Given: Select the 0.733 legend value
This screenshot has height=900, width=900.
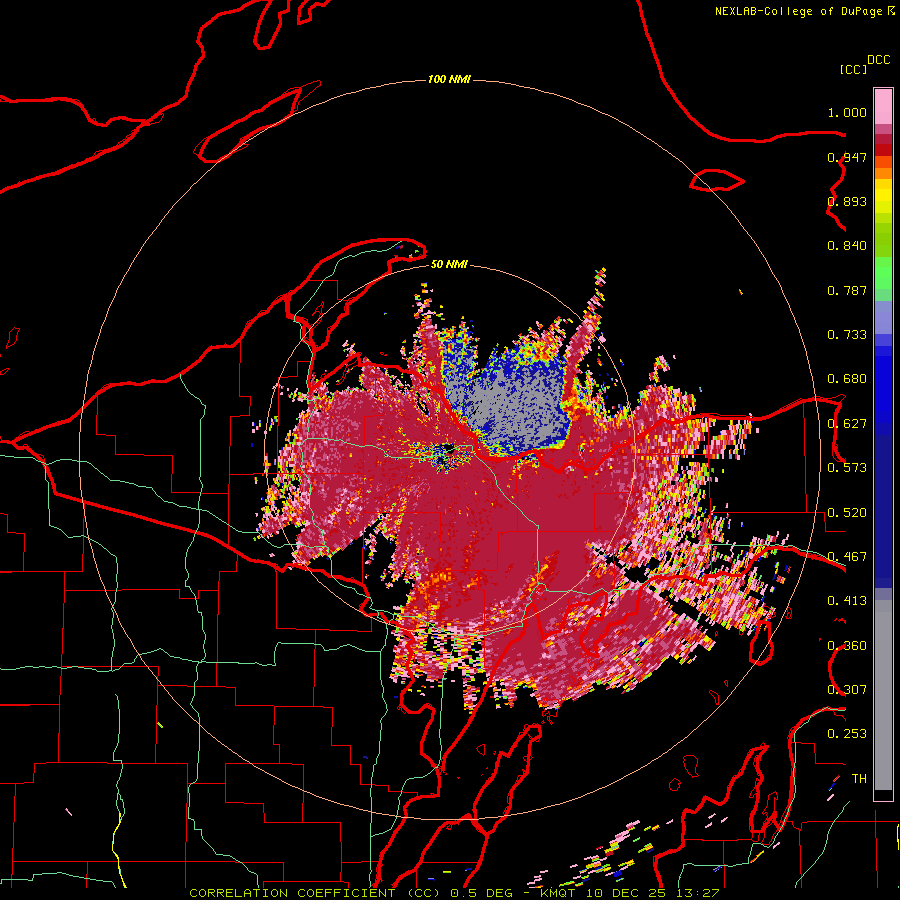Looking at the screenshot, I should pos(847,335).
